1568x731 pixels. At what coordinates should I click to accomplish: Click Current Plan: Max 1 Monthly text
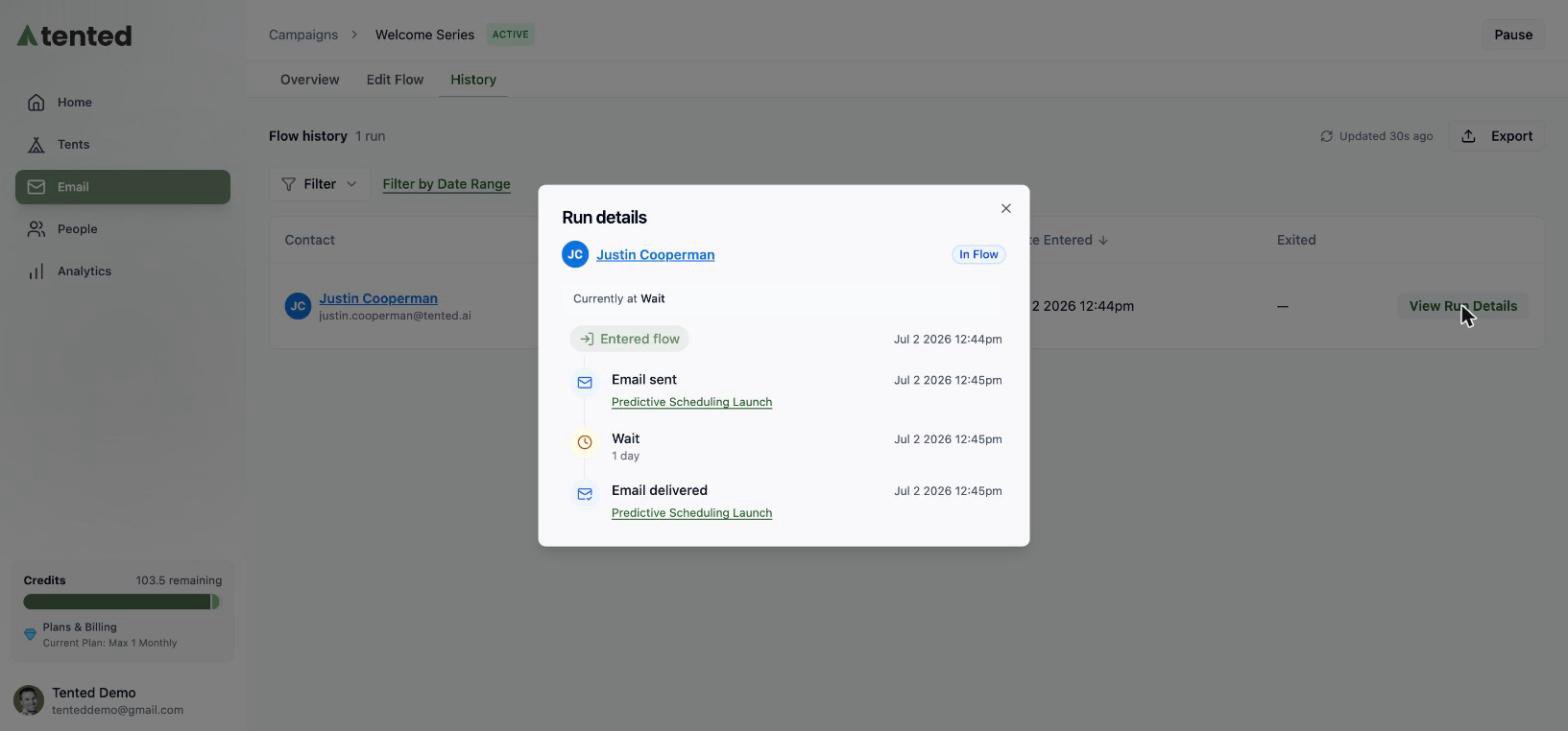pos(110,643)
